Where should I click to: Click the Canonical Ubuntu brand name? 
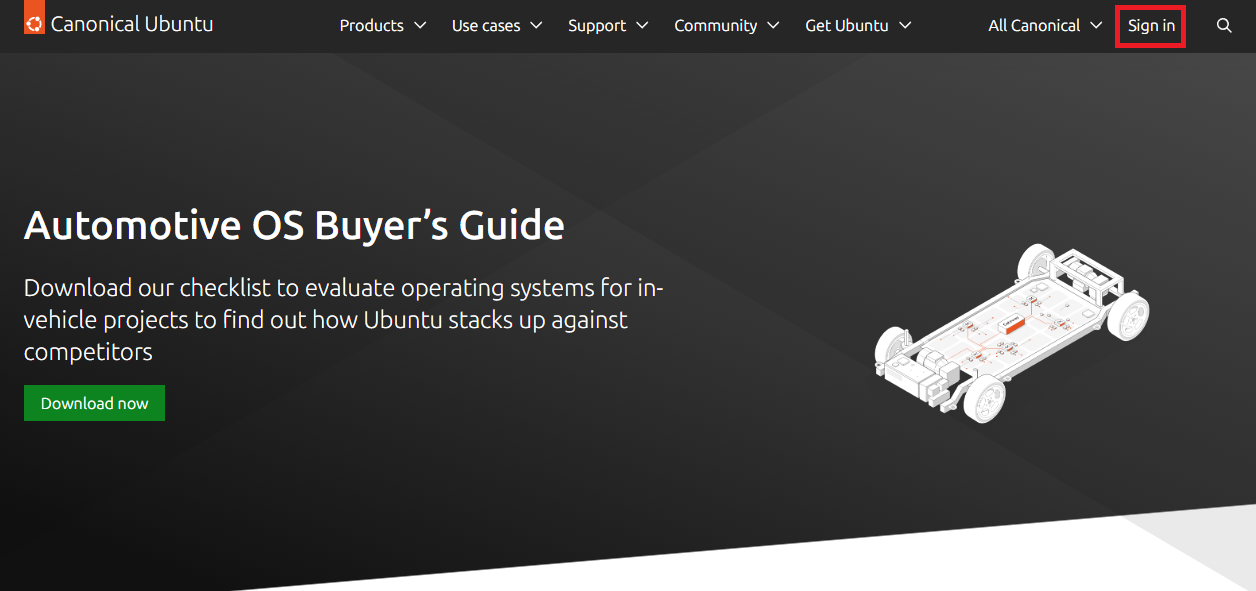[132, 24]
